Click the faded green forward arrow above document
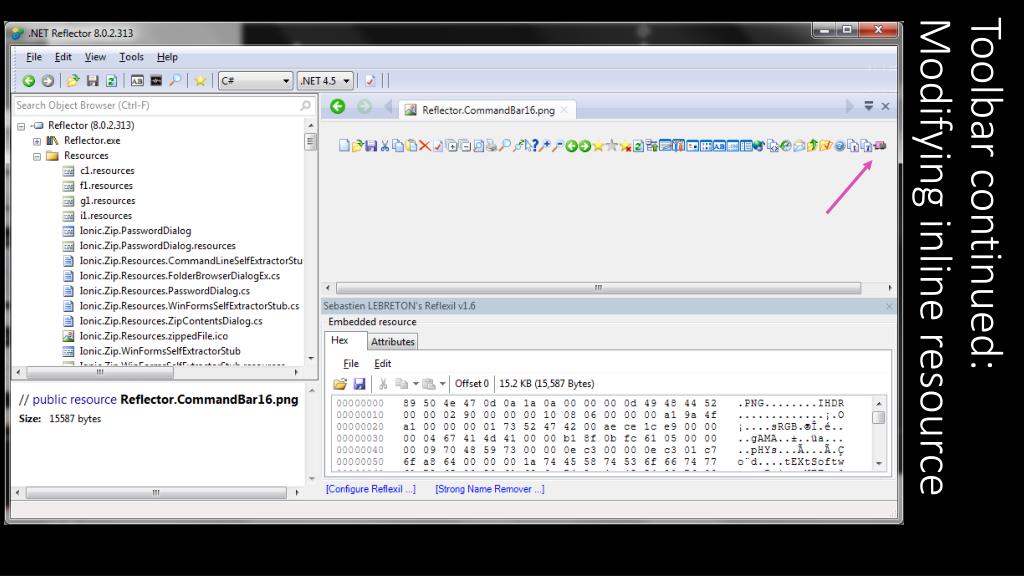The height and width of the screenshot is (576, 1024). pos(364,106)
